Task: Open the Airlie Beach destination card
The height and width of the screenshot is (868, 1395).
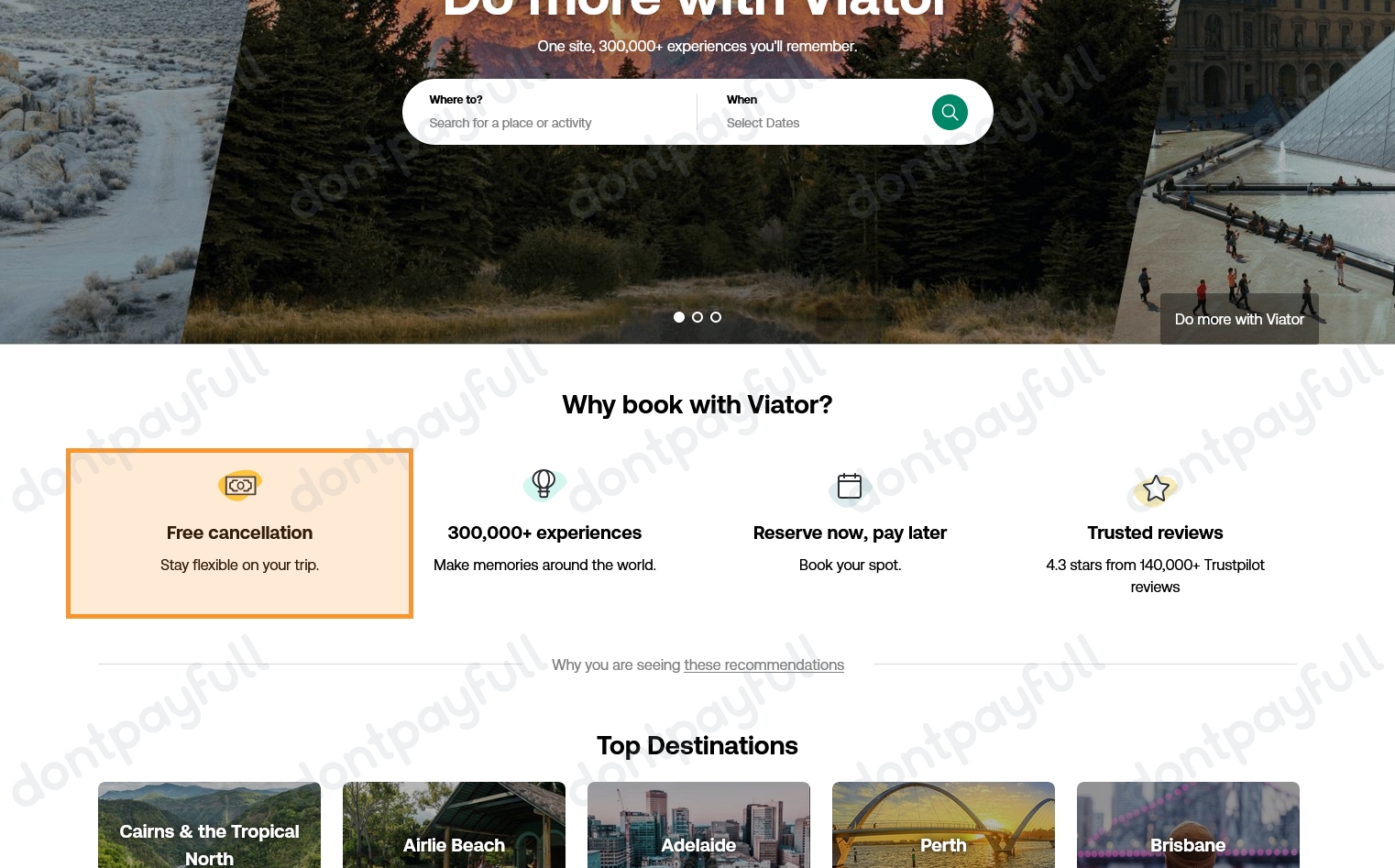Action: pos(454,825)
